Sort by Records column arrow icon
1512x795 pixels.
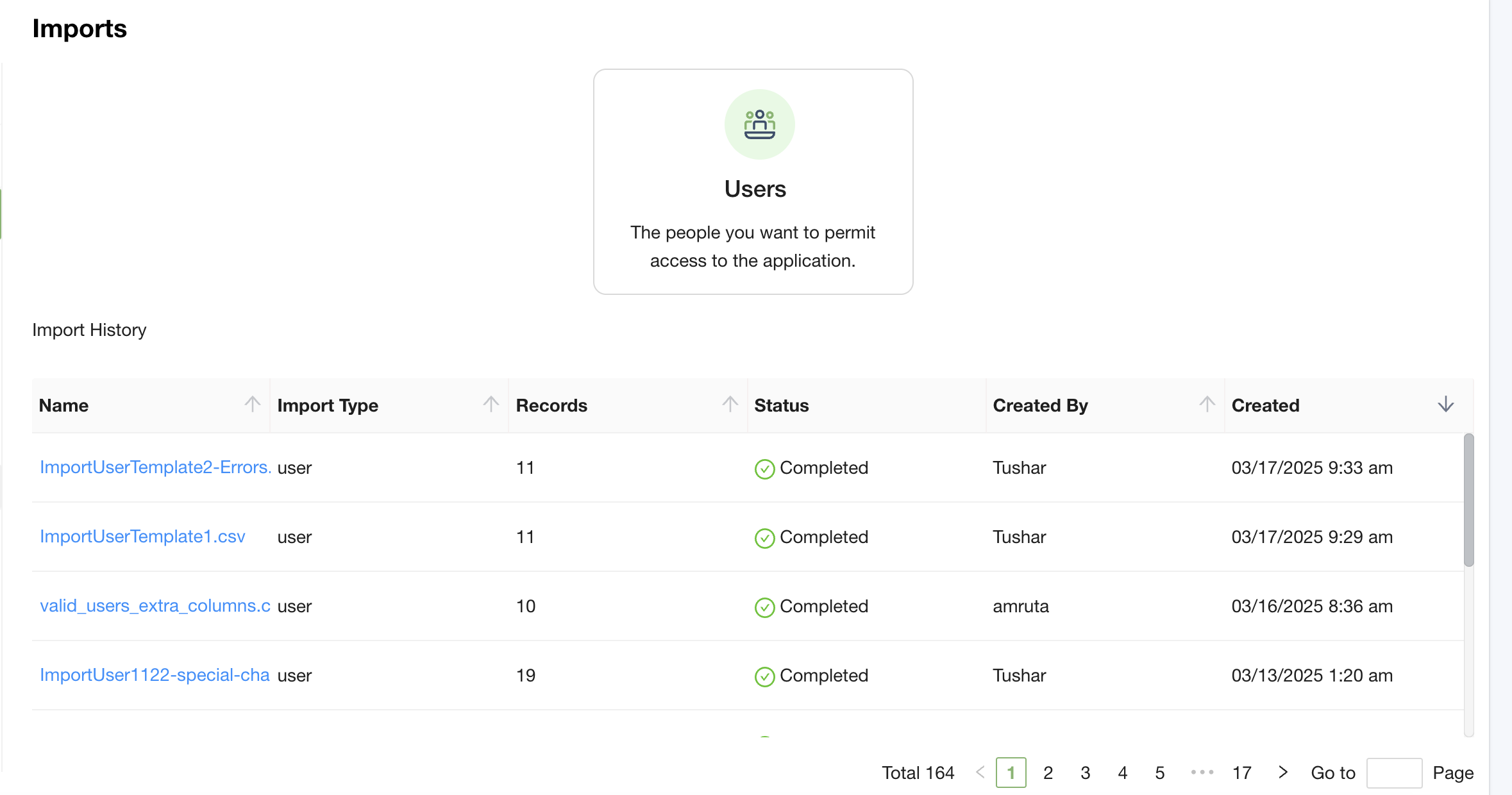(730, 404)
